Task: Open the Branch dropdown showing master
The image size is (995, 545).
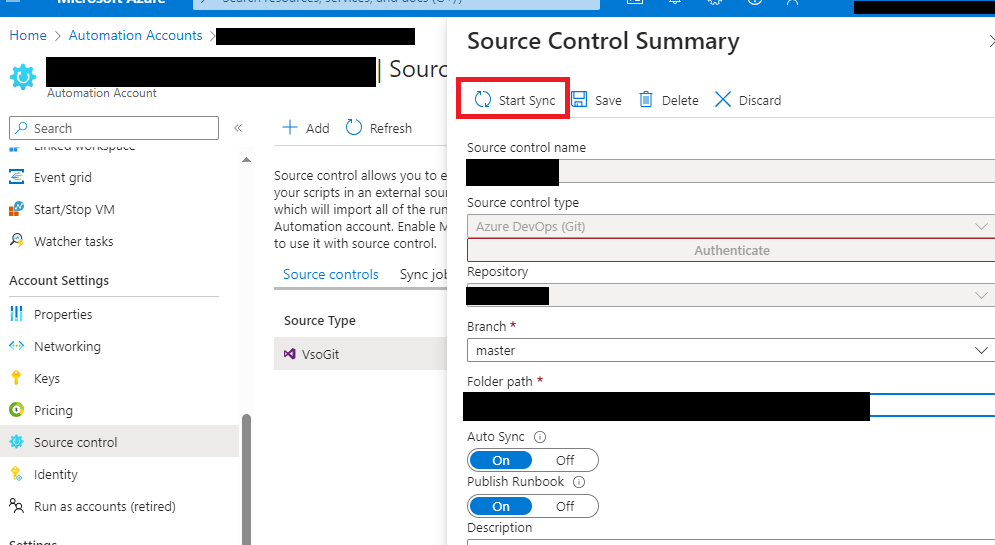Action: point(730,350)
